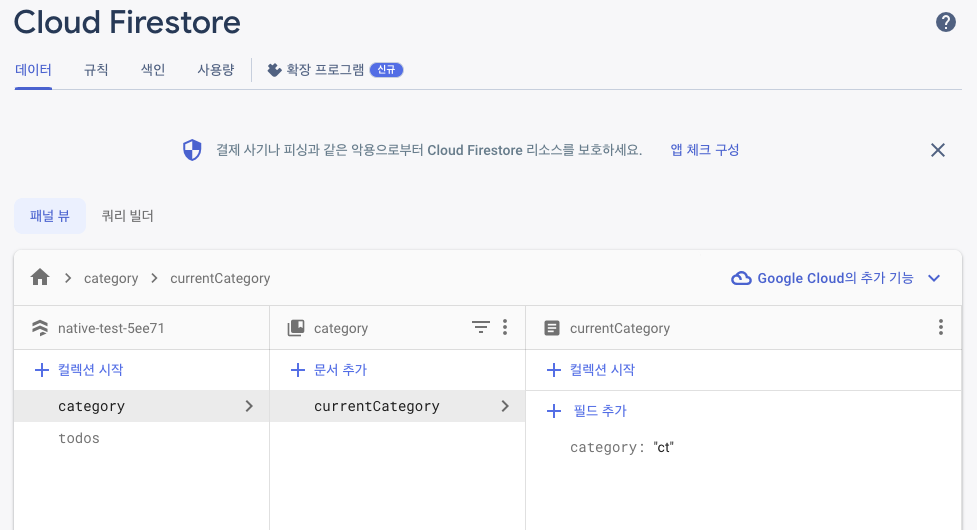Open the help question mark icon
Viewport: 977px width, 530px height.
[x=945, y=22]
